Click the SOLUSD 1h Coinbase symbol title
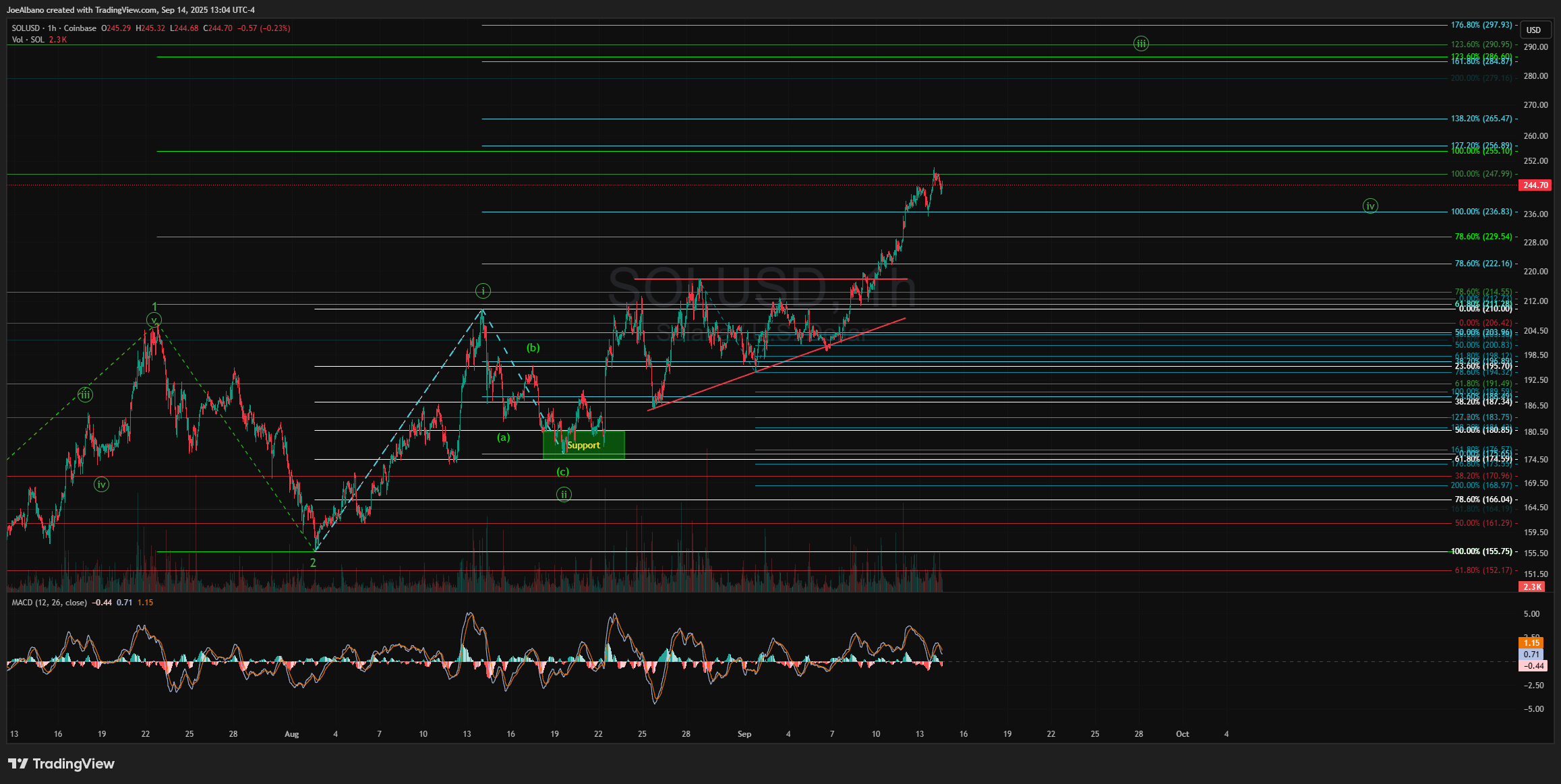 [54, 28]
